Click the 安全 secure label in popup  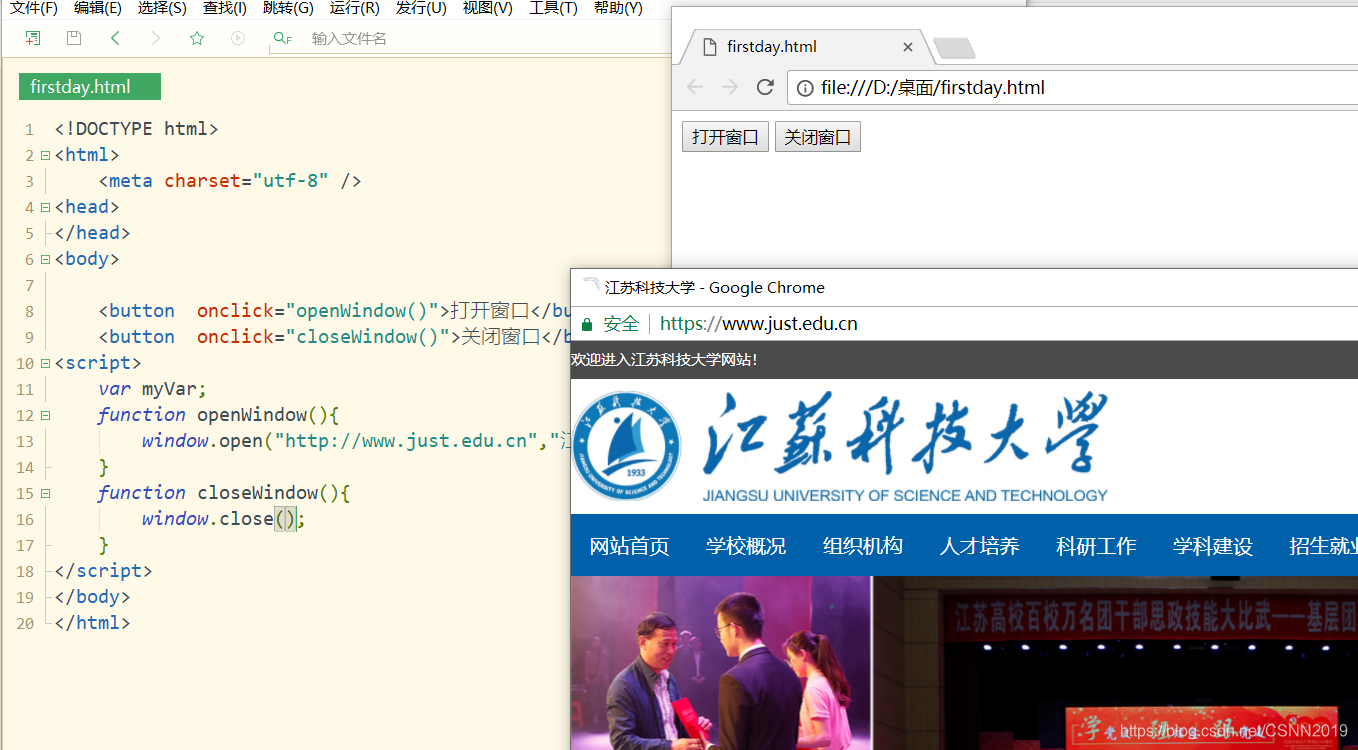coord(621,324)
